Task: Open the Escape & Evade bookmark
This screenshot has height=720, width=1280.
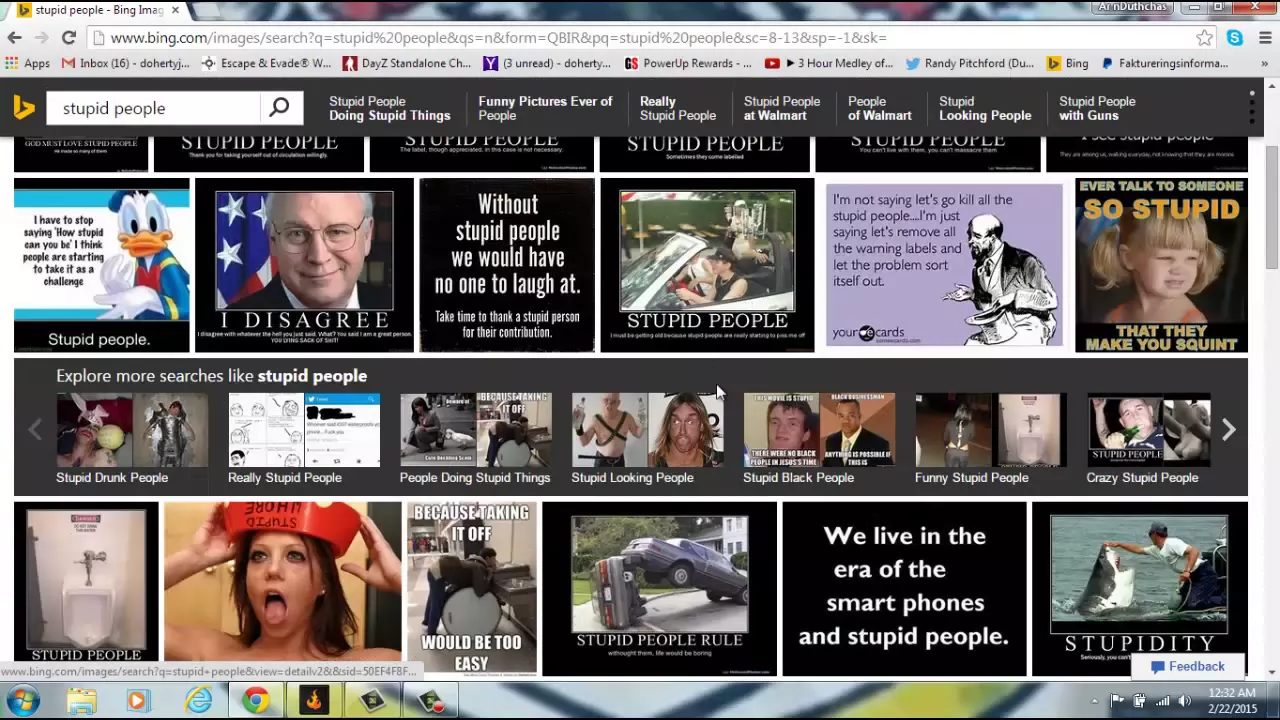Action: pyautogui.click(x=266, y=63)
